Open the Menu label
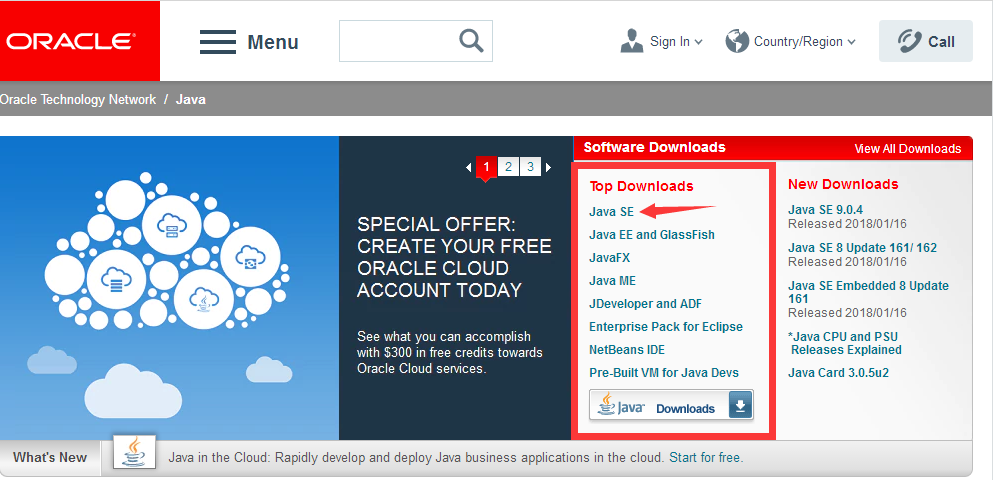993x480 pixels. pos(273,42)
